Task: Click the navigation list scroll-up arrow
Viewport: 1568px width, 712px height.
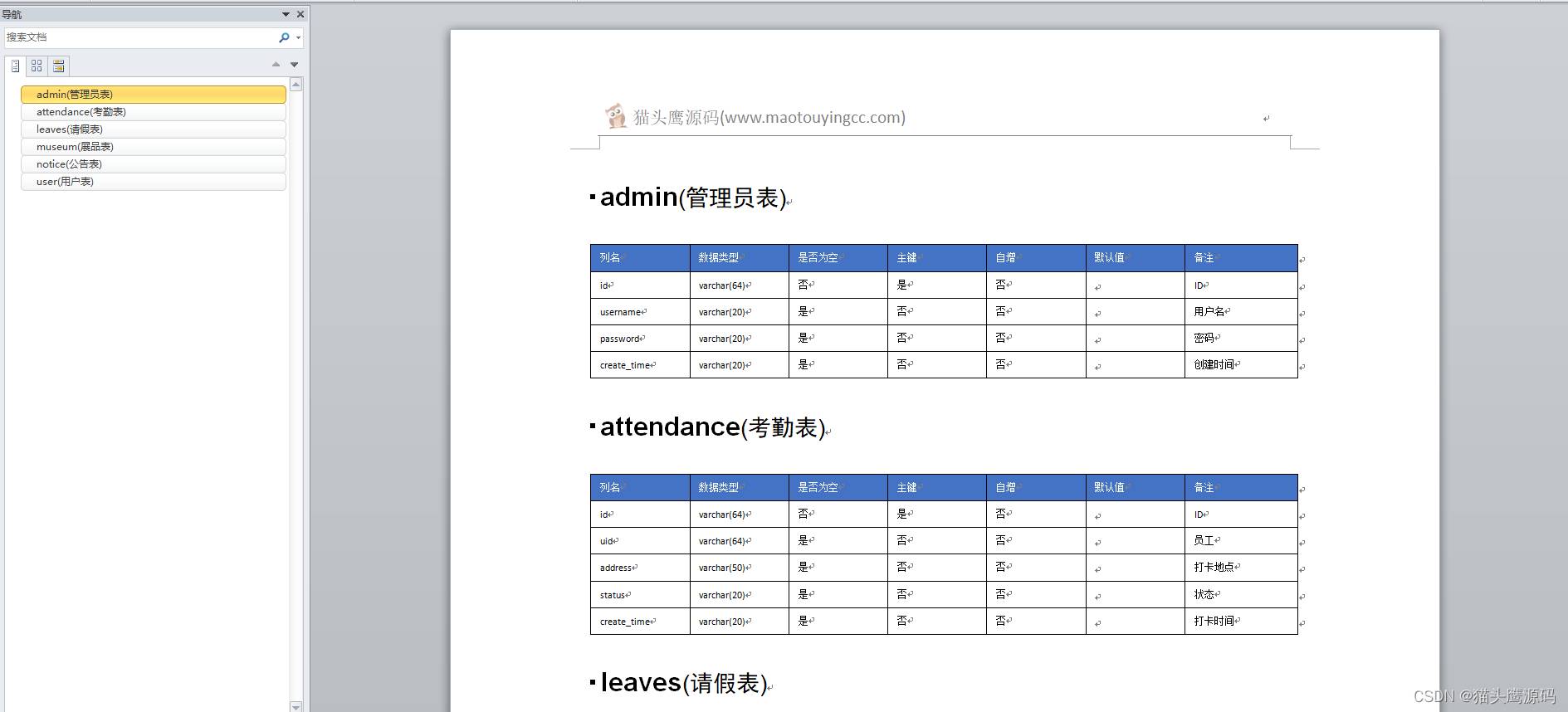Action: 296,85
